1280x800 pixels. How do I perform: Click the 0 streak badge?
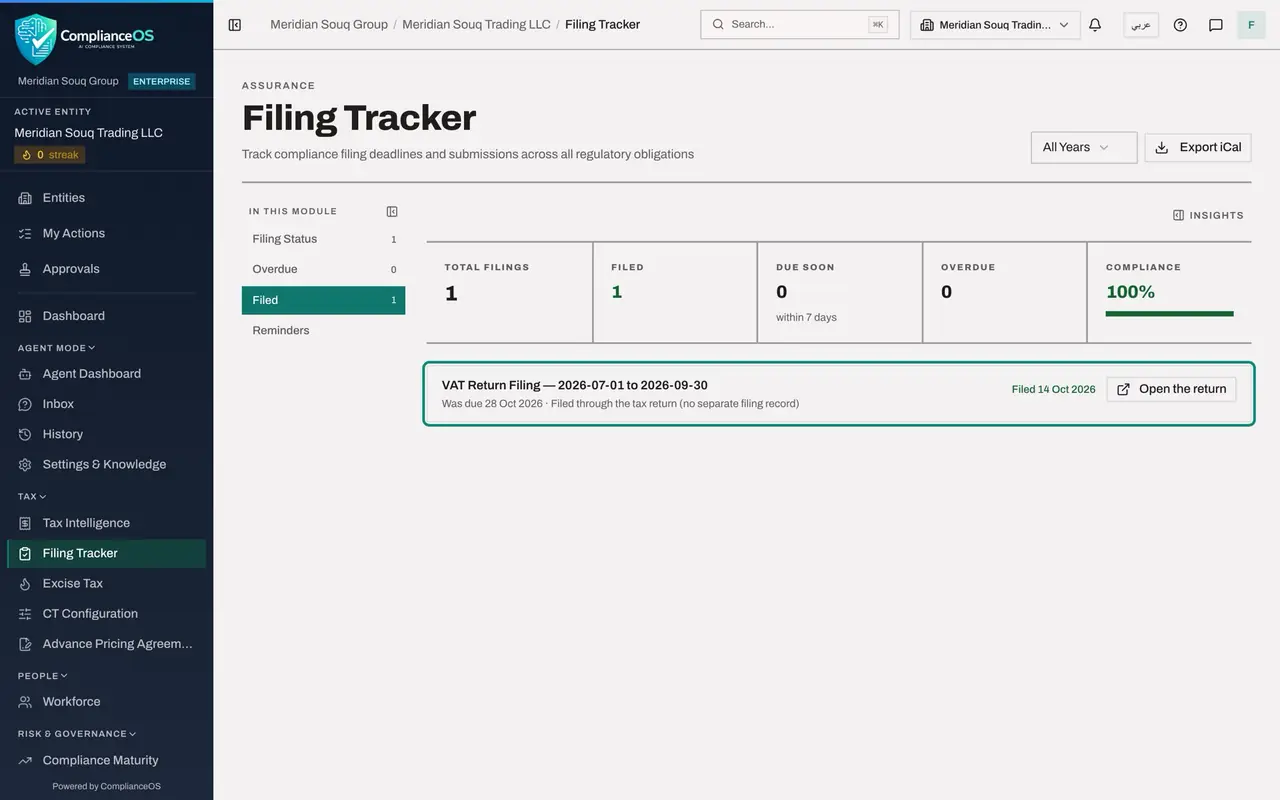tap(50, 155)
